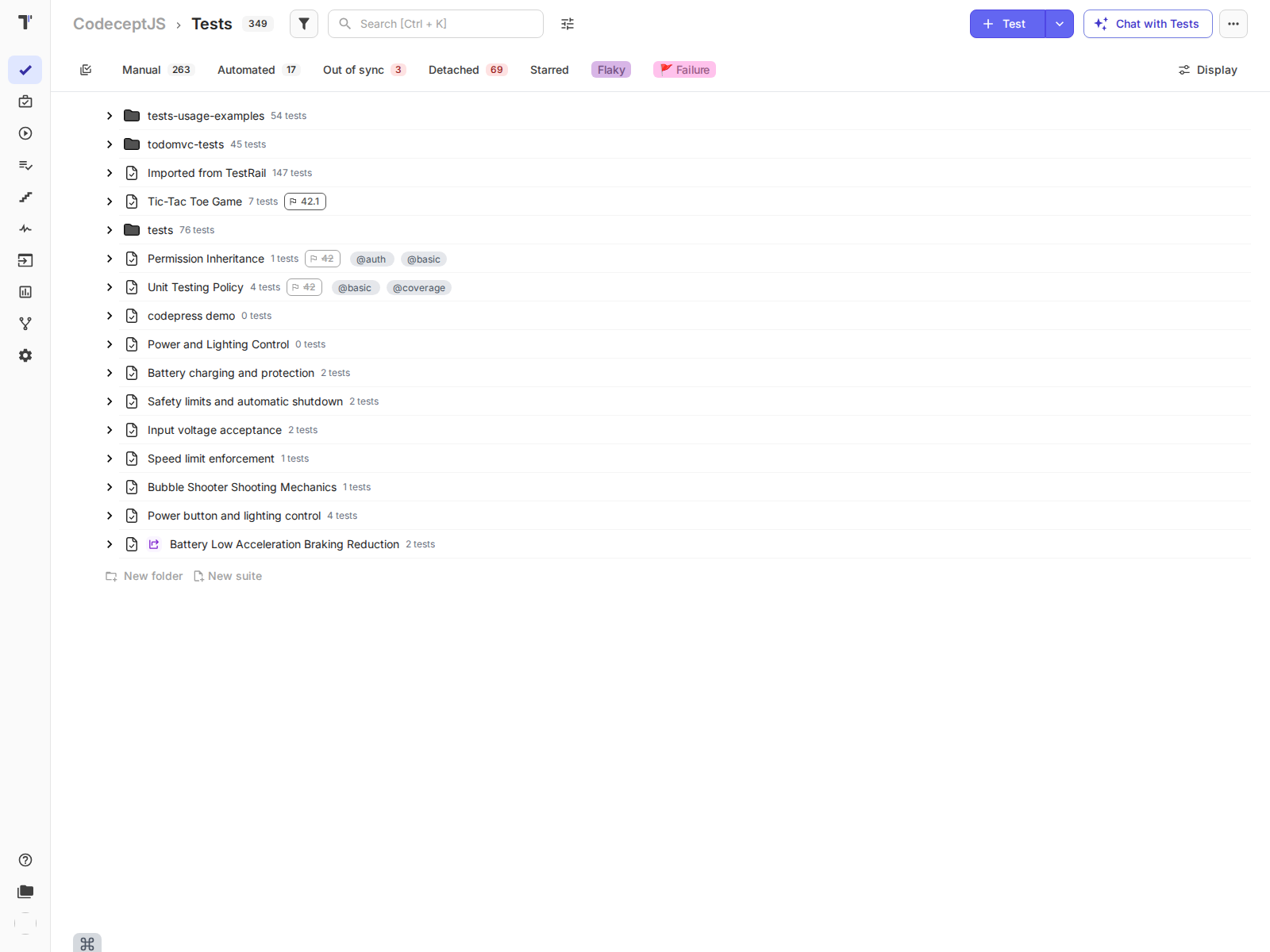Click the linked-requirement icon on Battery Low row

154,544
